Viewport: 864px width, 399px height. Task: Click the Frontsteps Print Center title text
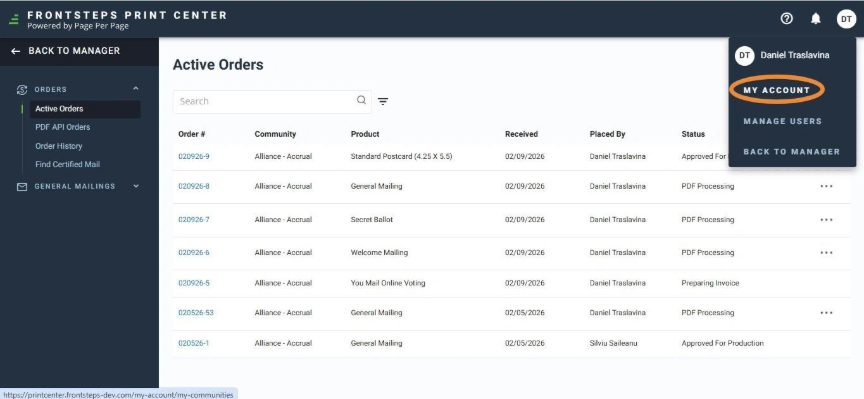[x=127, y=15]
